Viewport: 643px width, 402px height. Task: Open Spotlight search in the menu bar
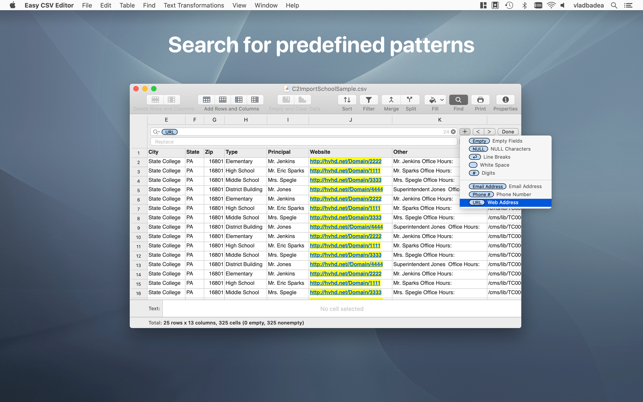click(x=614, y=5)
